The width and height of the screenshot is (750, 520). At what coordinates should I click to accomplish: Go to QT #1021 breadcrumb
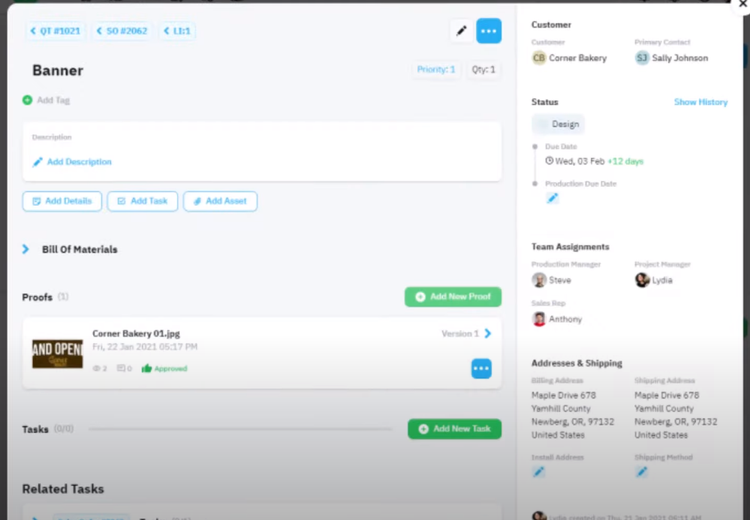(56, 31)
